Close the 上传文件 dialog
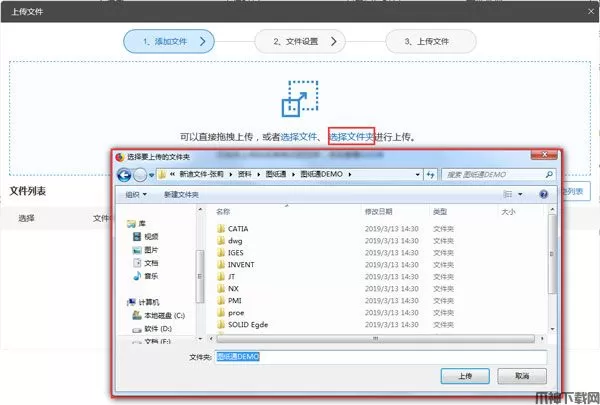 point(591,11)
